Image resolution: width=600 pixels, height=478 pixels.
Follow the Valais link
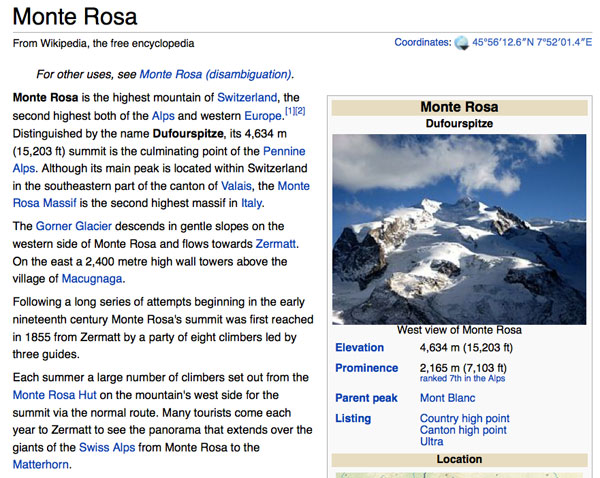point(236,186)
